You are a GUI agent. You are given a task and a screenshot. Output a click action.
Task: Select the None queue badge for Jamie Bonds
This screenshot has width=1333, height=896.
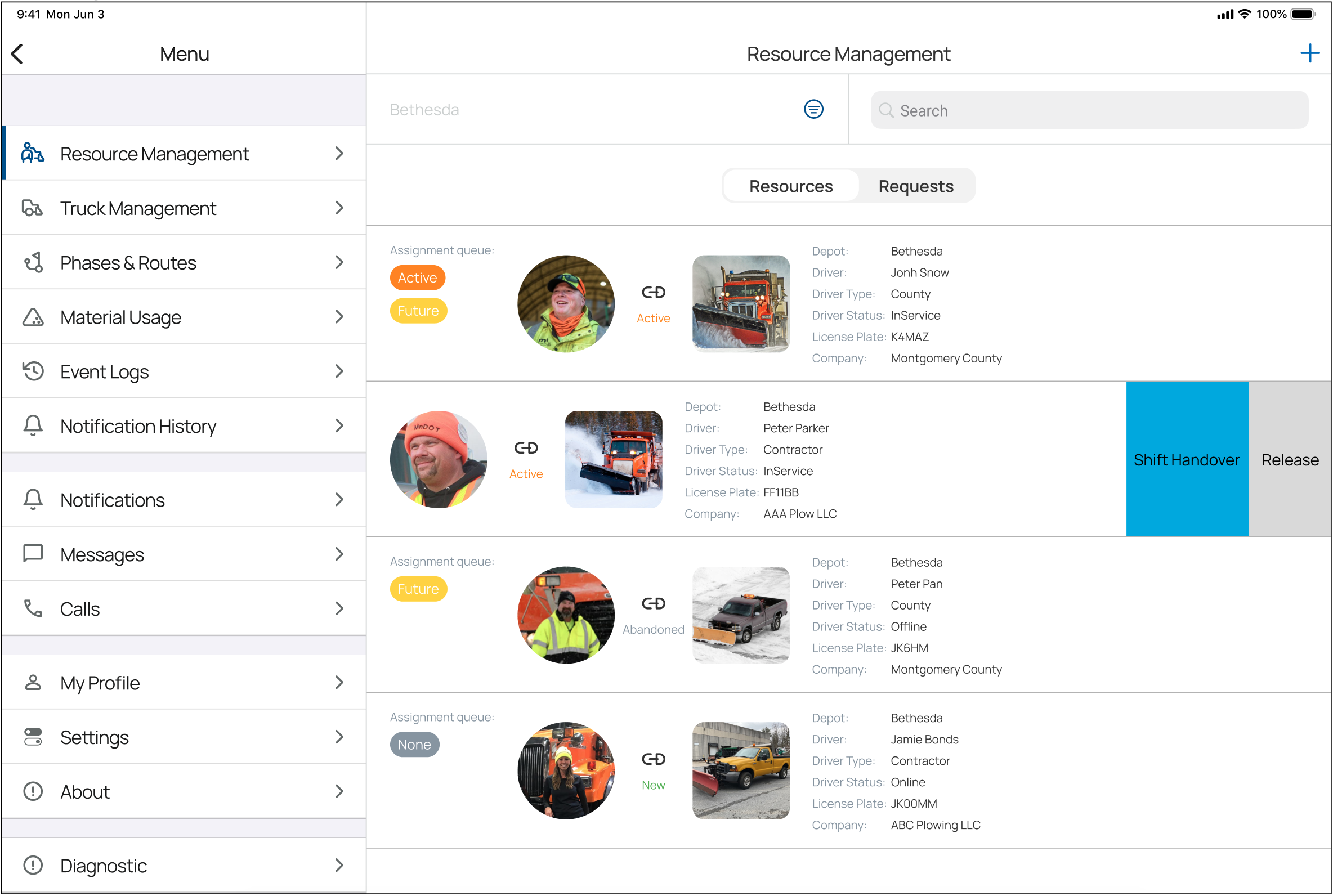tap(414, 745)
